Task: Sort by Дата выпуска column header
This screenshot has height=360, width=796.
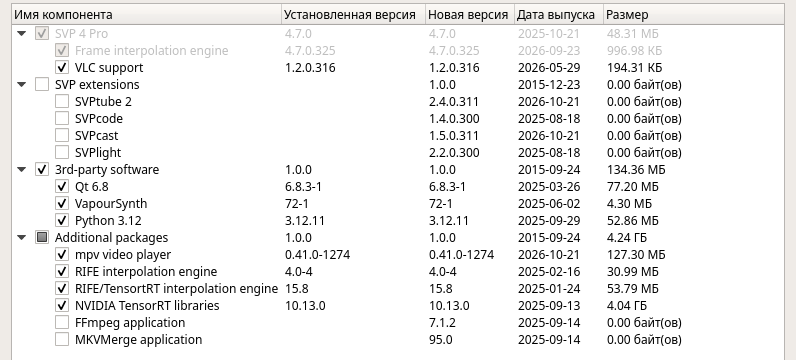Action: pos(559,15)
